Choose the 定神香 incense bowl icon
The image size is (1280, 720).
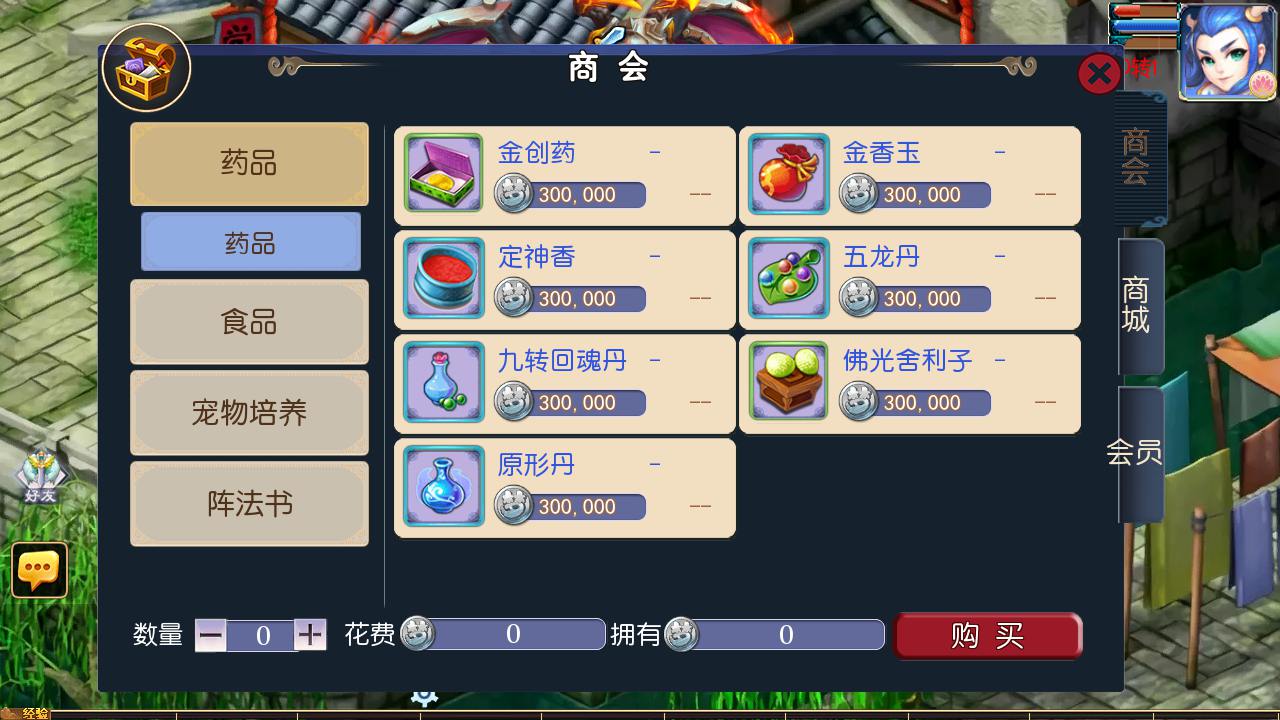[x=443, y=278]
